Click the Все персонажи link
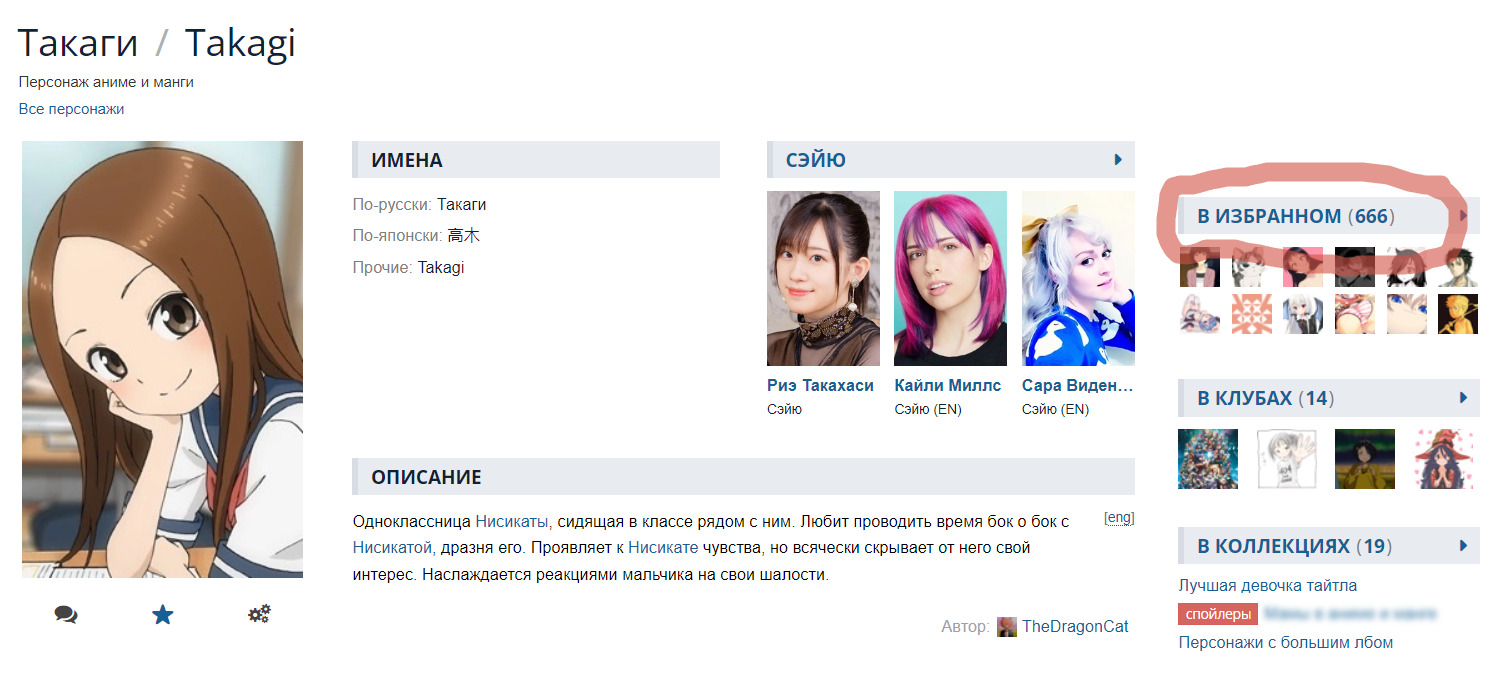 71,109
